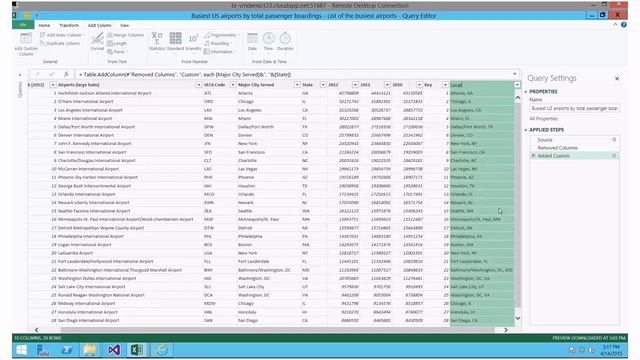Open 2012 column filter dropdown
640x360 pixels.
point(355,85)
